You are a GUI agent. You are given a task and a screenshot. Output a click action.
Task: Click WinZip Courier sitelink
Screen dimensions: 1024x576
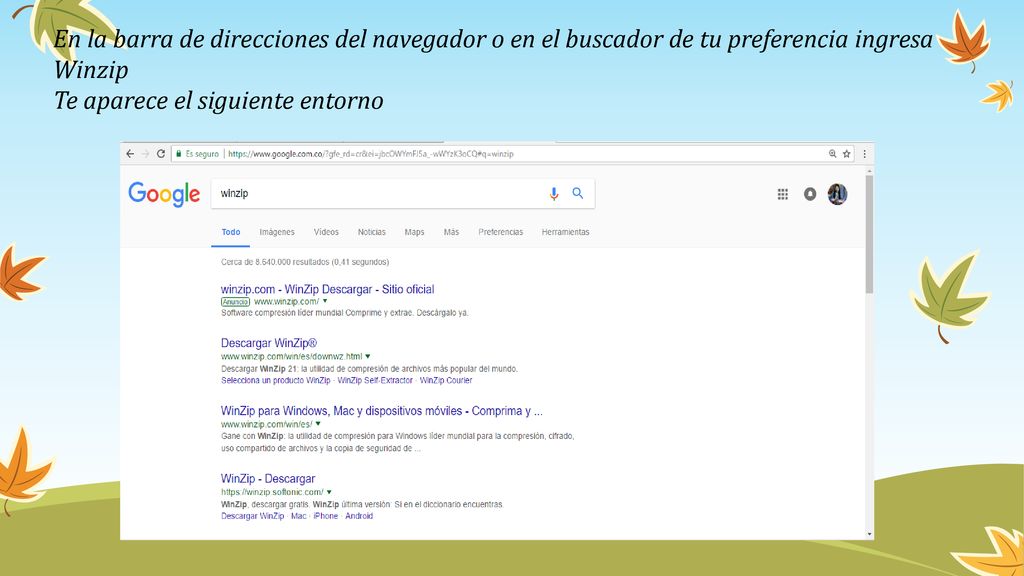[446, 380]
